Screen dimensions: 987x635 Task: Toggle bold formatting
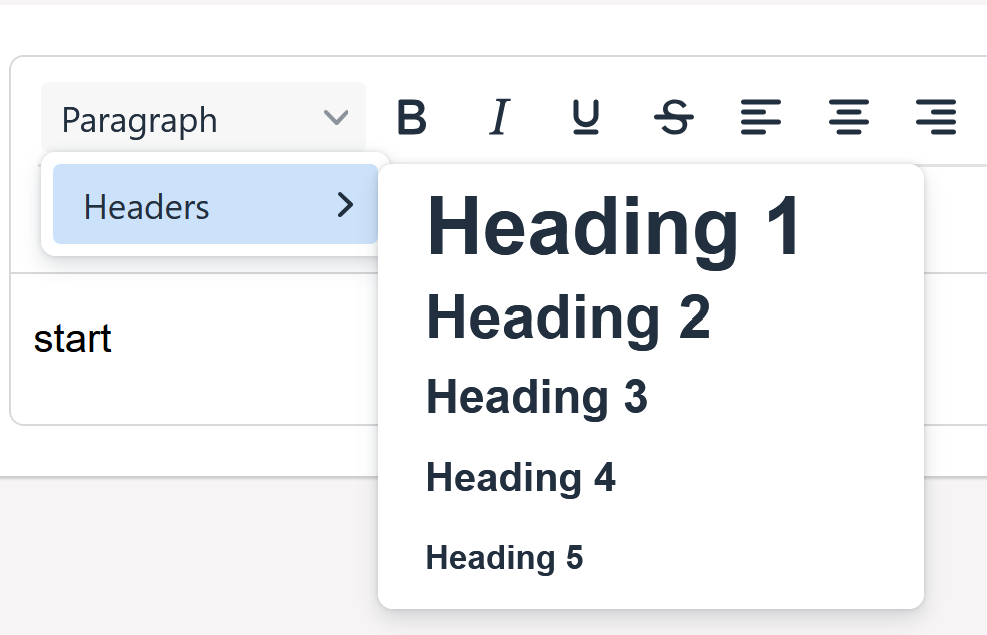411,118
